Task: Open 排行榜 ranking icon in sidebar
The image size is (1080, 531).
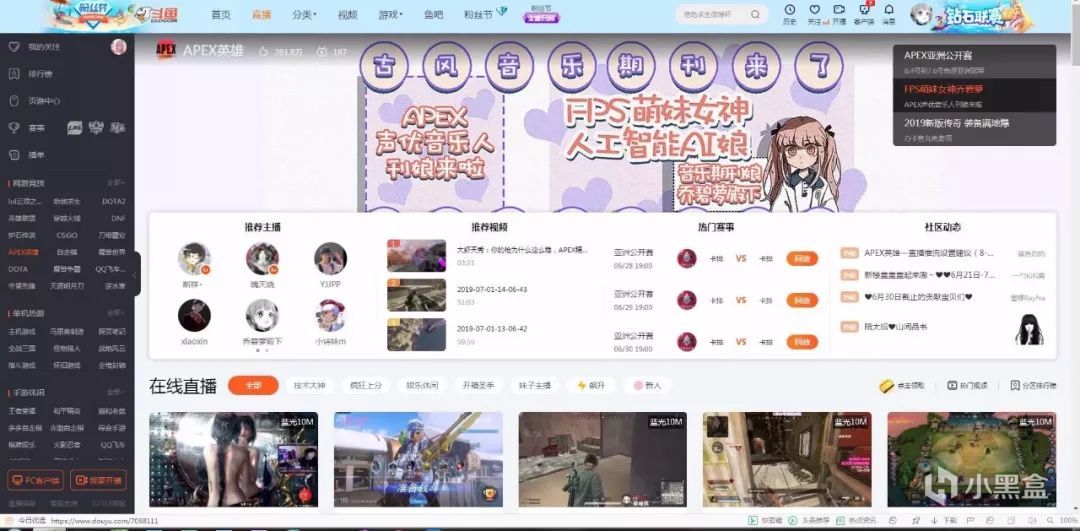Action: pos(14,74)
